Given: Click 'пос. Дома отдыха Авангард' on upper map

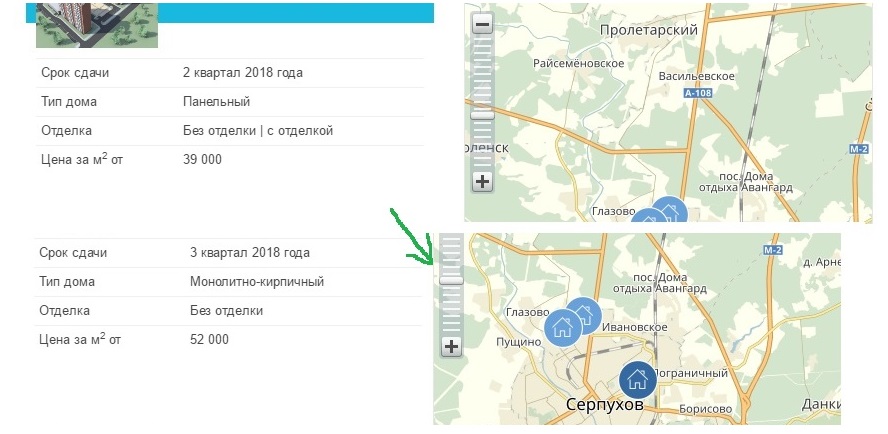Looking at the screenshot, I should (x=746, y=182).
